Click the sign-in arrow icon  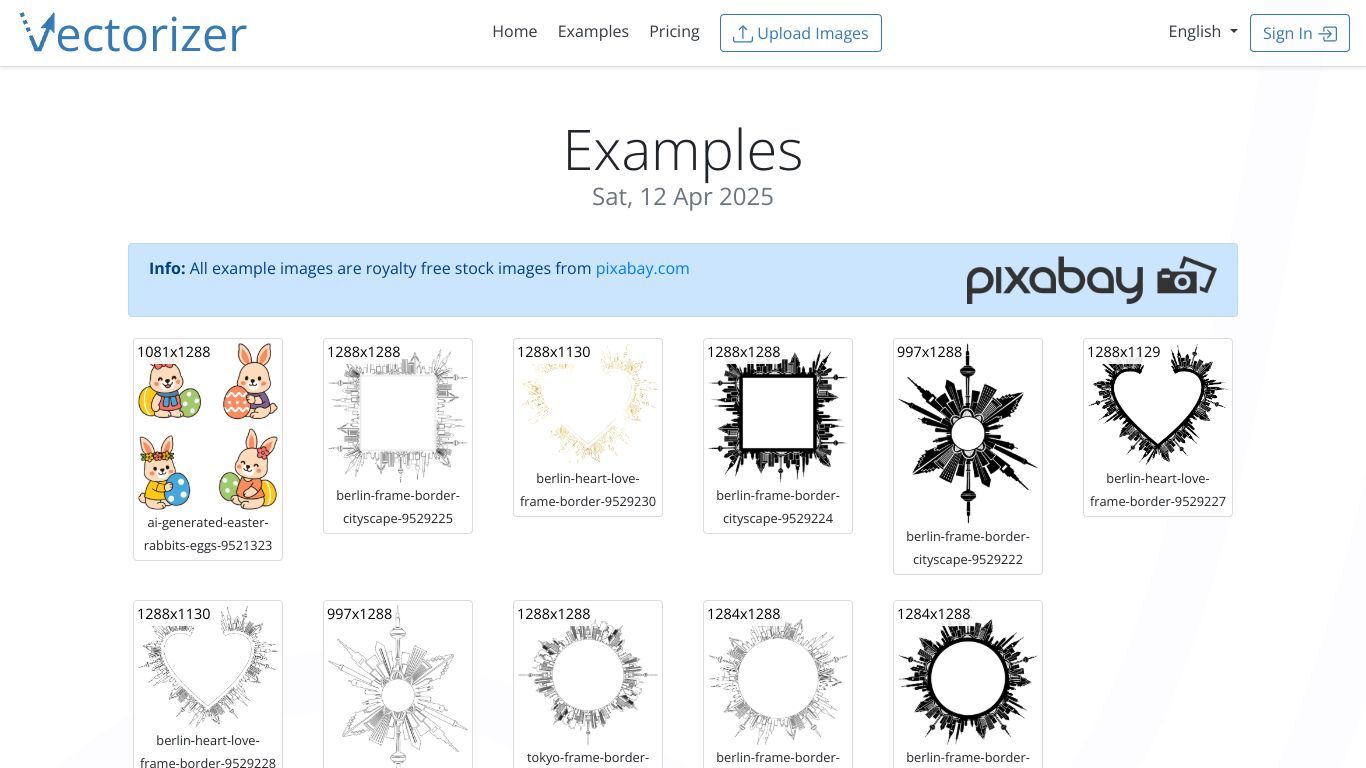click(x=1328, y=34)
